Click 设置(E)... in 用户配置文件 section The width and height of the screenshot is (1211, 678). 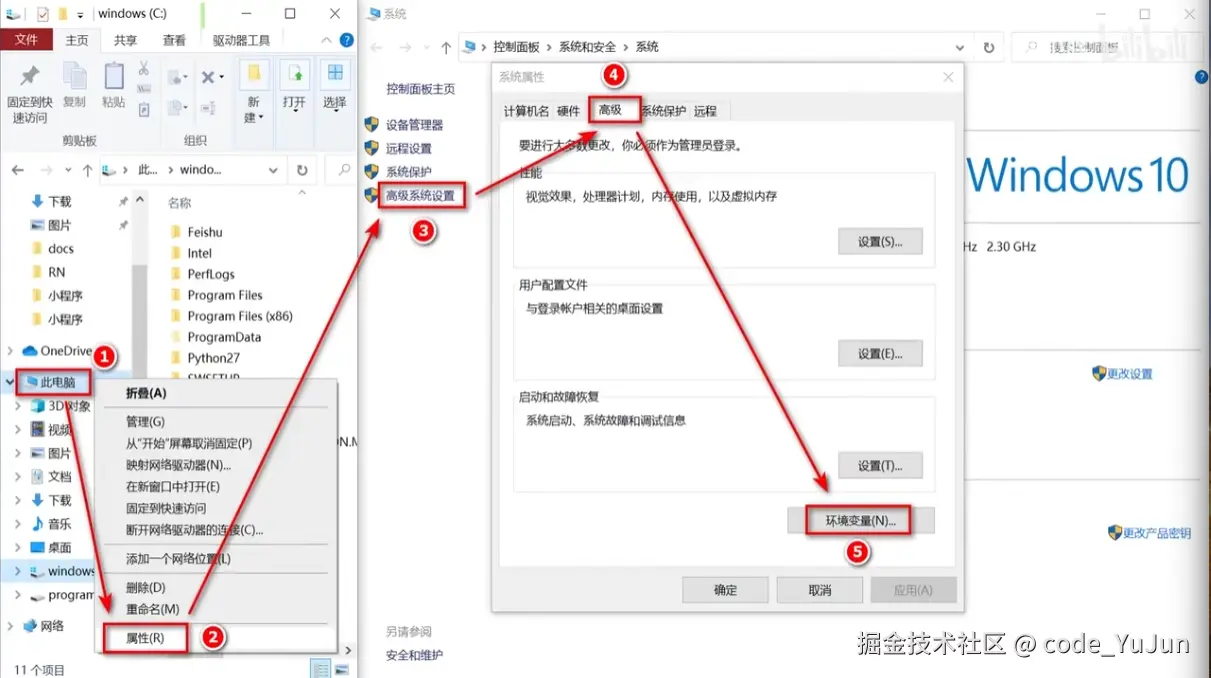click(x=880, y=354)
